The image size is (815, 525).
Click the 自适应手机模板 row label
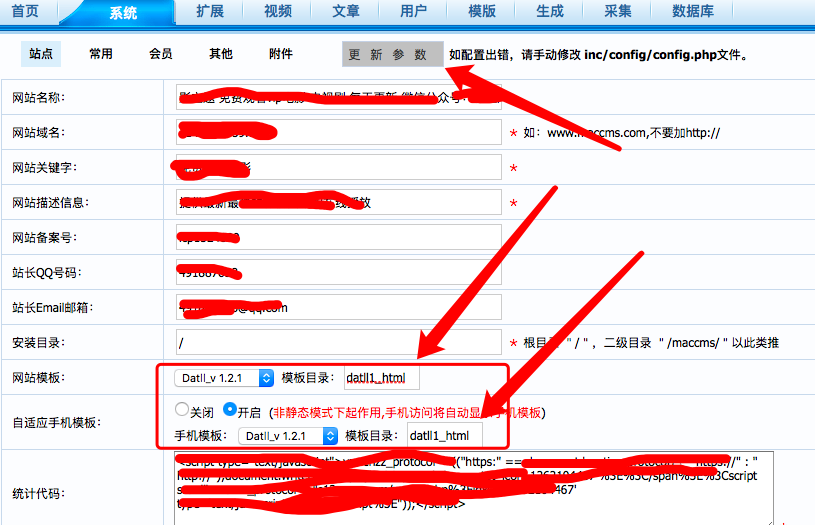(x=56, y=423)
